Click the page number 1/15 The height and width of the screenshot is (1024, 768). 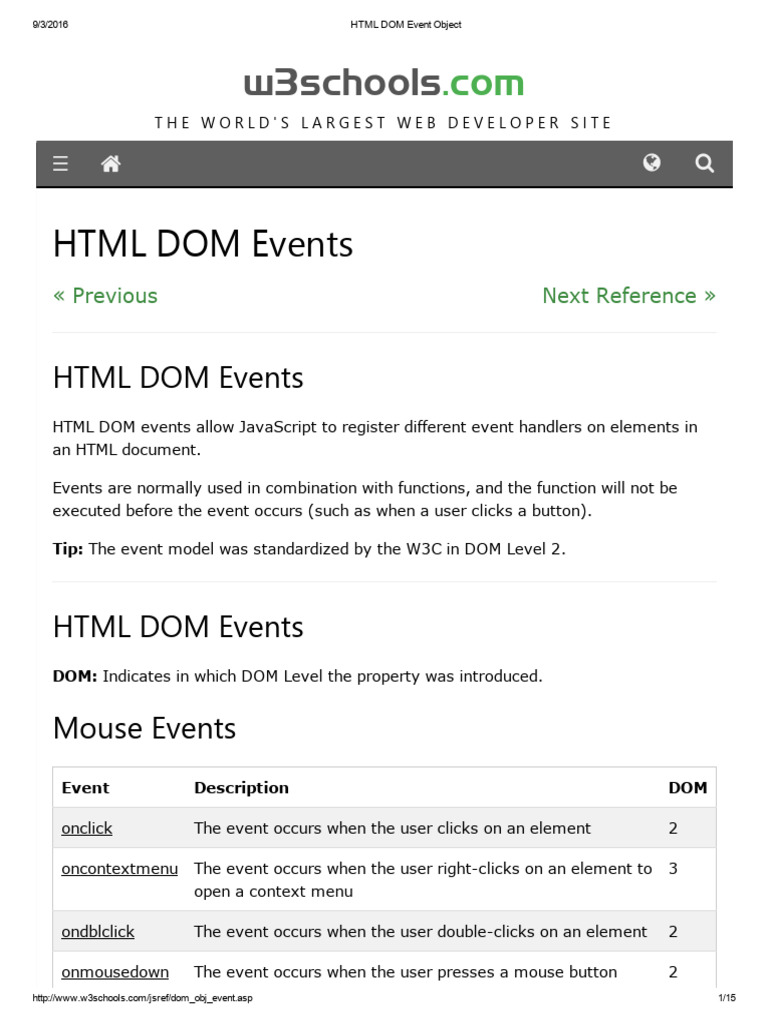pyautogui.click(x=727, y=998)
